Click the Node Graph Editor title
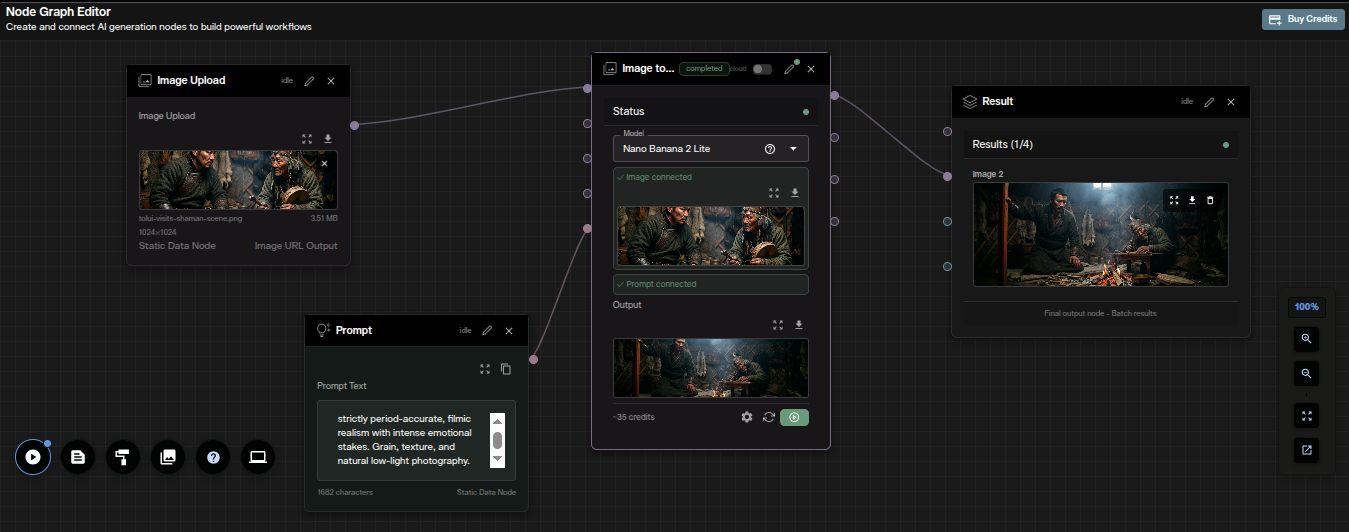1349x532 pixels. (58, 12)
